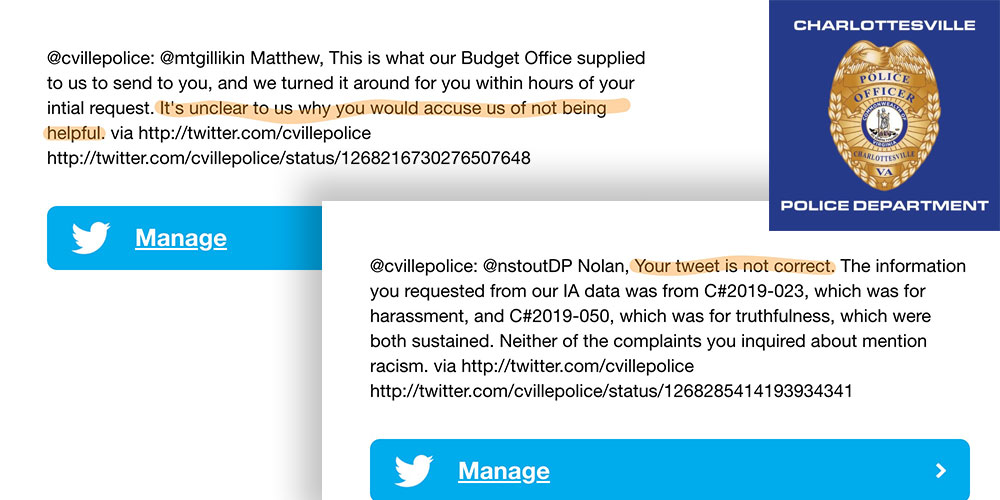This screenshot has width=1000, height=500.
Task: Click the Twitter bird in the lower Manage button
Action: [414, 471]
